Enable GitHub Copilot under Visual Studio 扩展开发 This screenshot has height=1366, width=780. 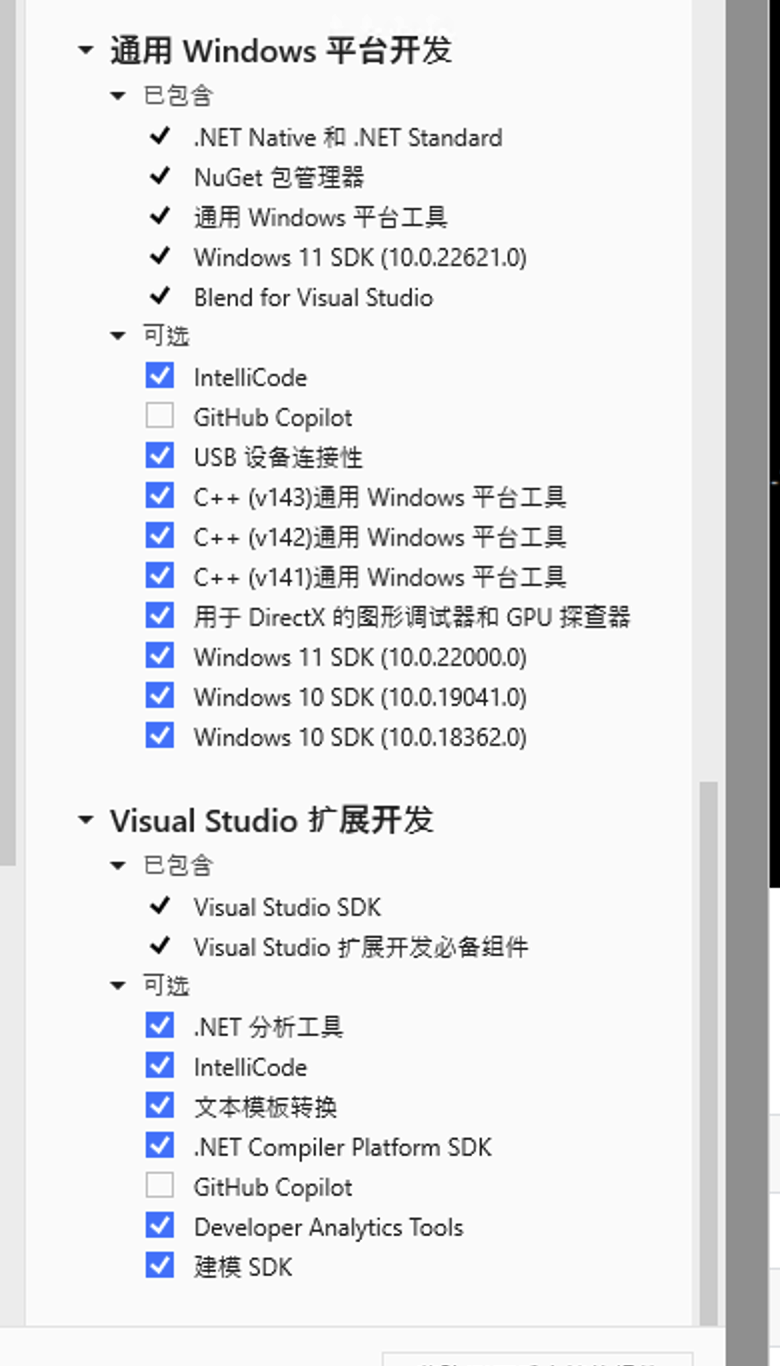click(x=159, y=1186)
